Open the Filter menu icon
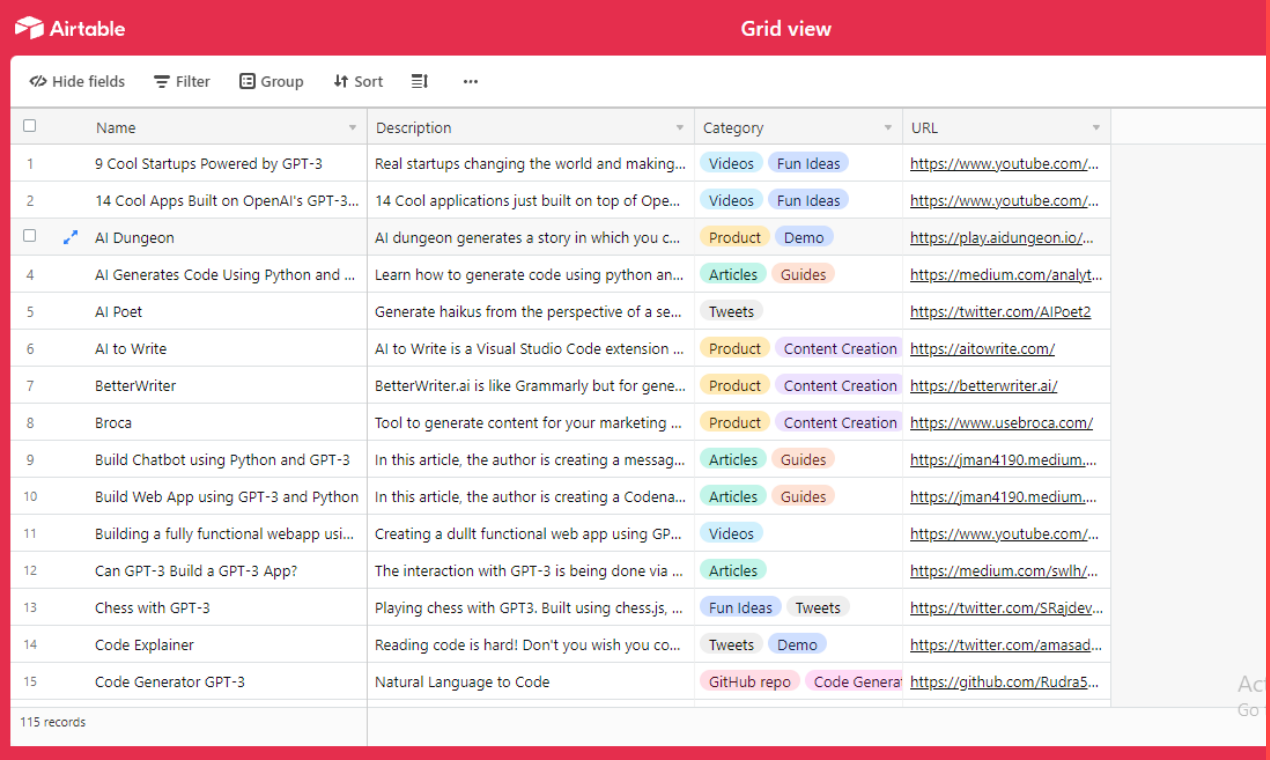The image size is (1270, 760). tap(160, 81)
